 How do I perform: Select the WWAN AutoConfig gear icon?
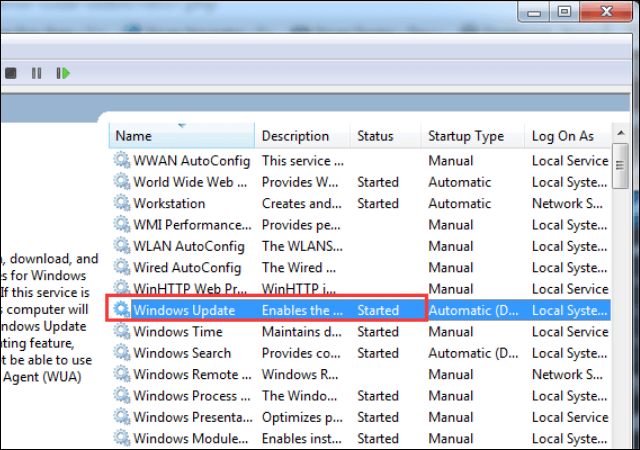122,160
